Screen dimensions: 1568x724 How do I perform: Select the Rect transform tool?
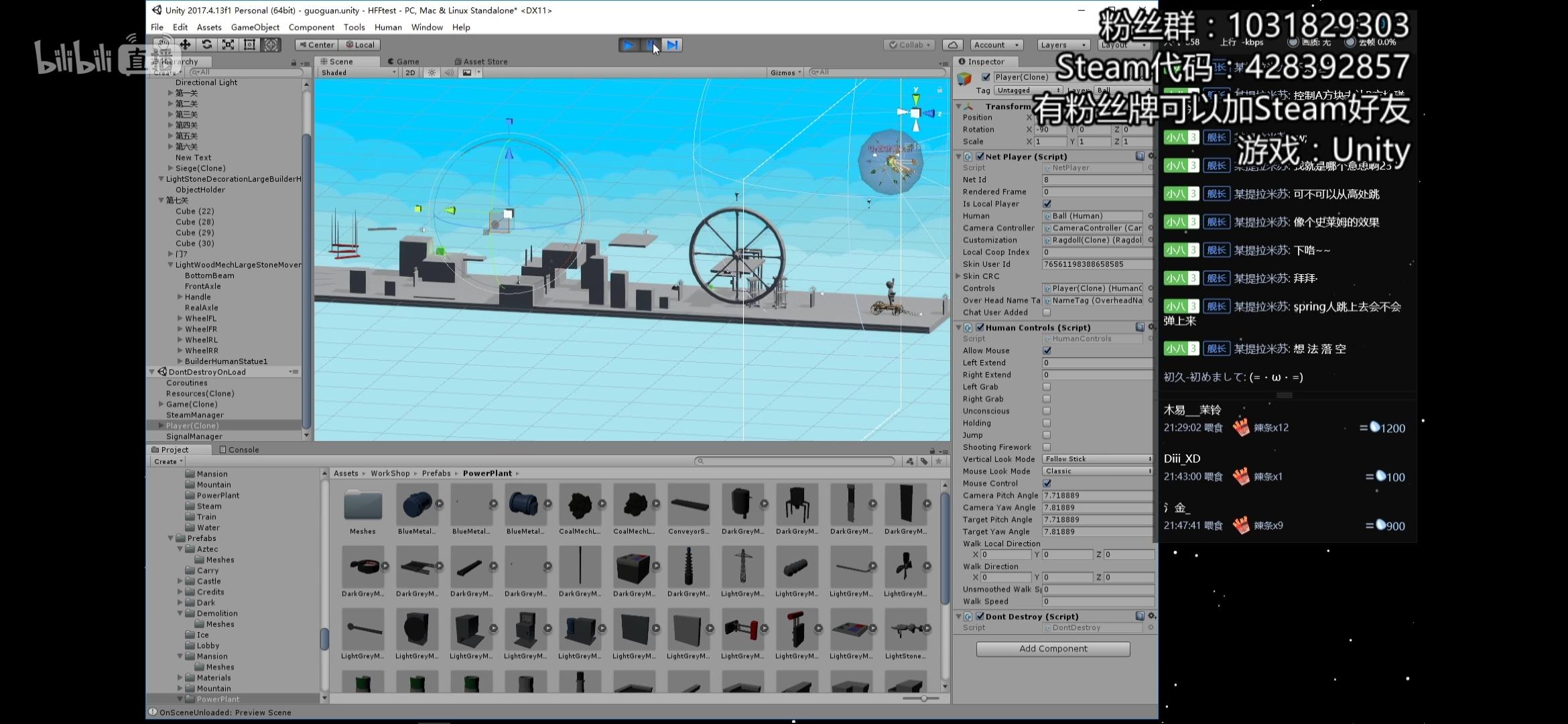coord(250,44)
